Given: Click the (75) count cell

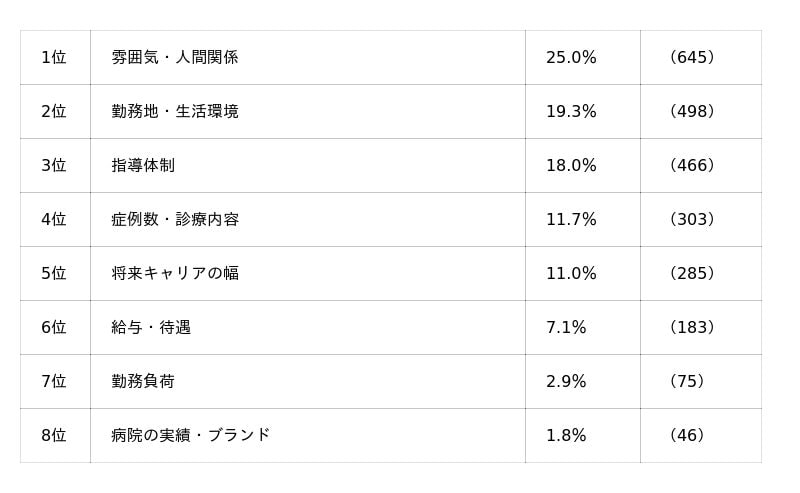Looking at the screenshot, I should [687, 382].
